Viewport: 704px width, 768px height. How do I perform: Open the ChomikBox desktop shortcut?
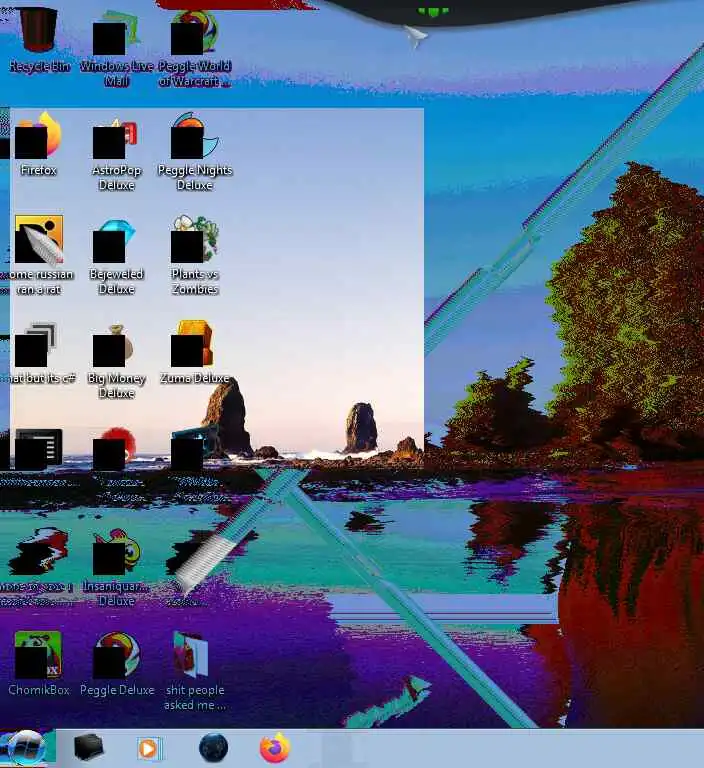(38, 655)
